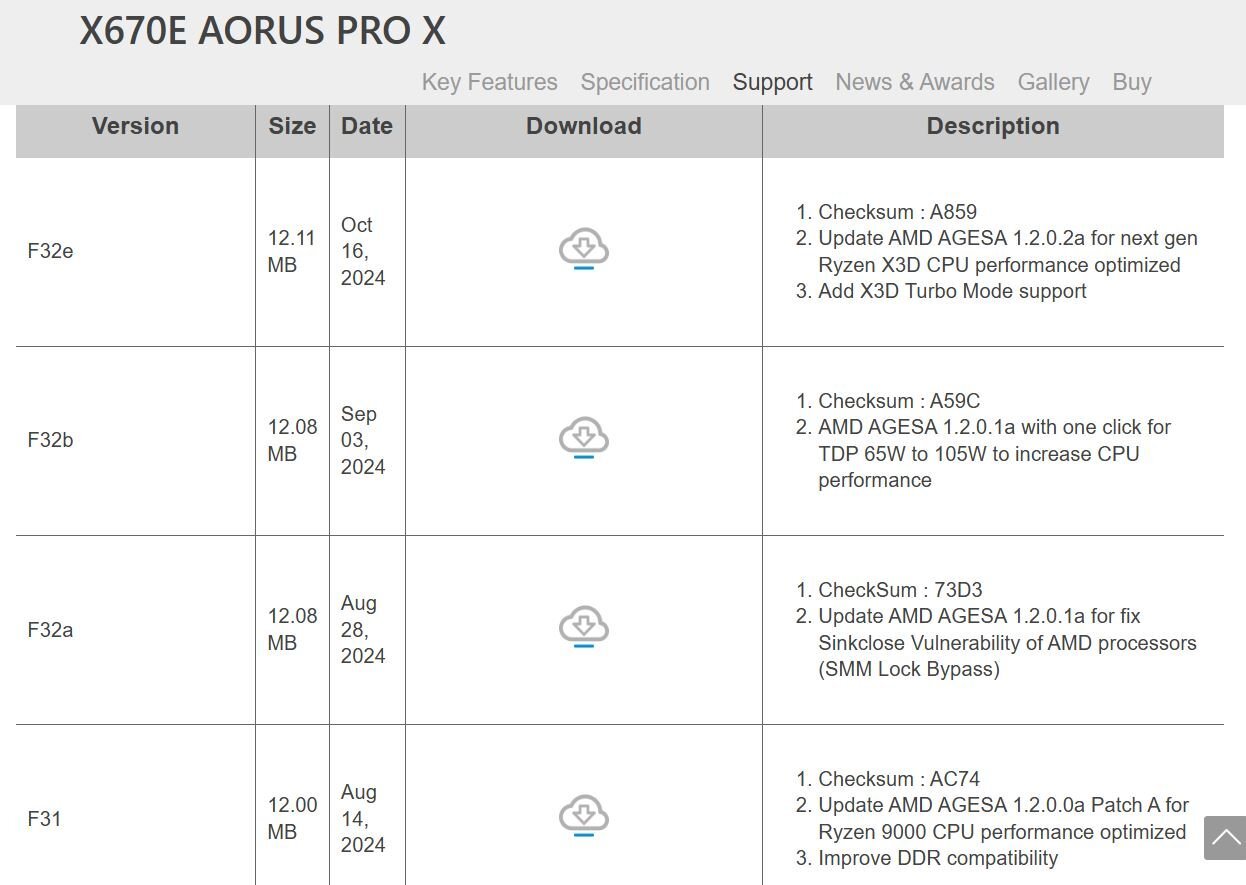This screenshot has height=885, width=1246.
Task: Click Add X3D Turbo Mode support line
Action: [952, 291]
